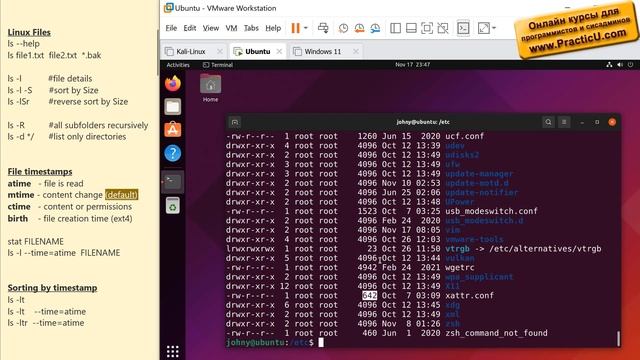
Task: Close the Kali-Linux tab
Action: coord(220,51)
